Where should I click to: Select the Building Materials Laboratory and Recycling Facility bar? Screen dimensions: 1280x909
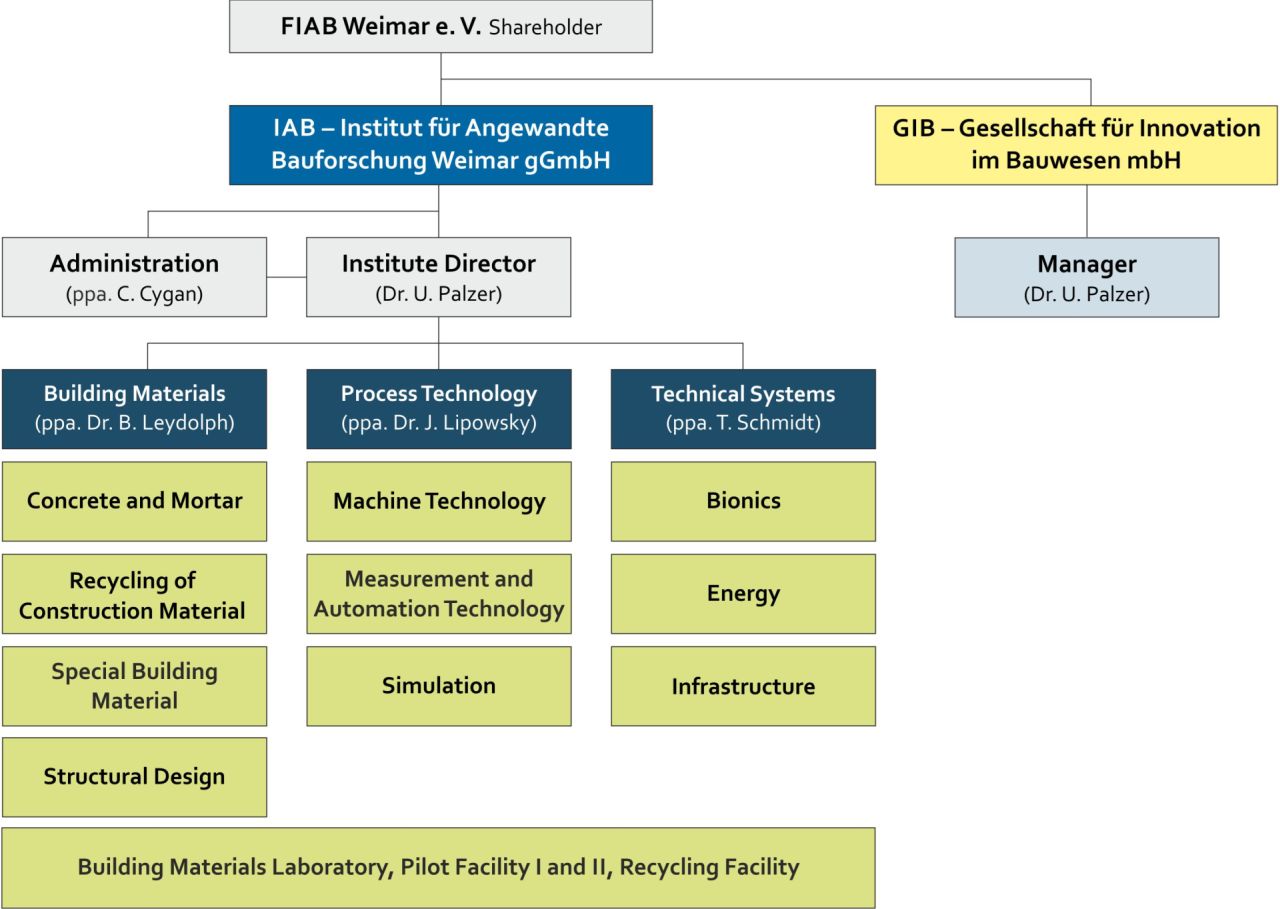pos(437,866)
